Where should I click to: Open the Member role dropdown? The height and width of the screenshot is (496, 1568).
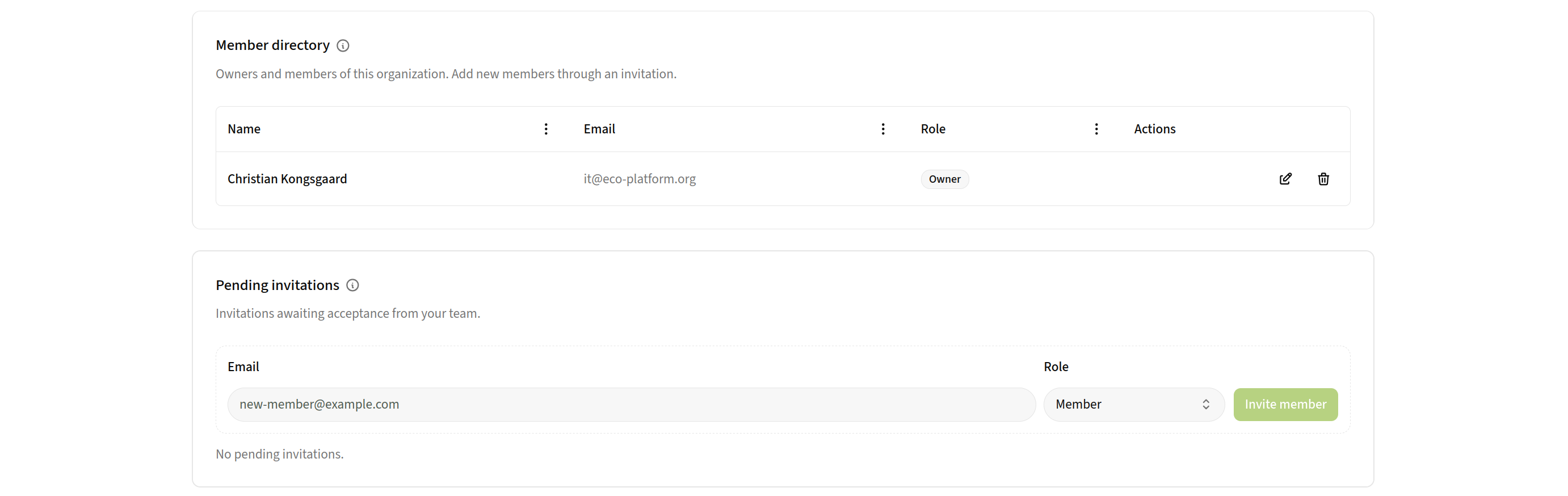pos(1133,405)
